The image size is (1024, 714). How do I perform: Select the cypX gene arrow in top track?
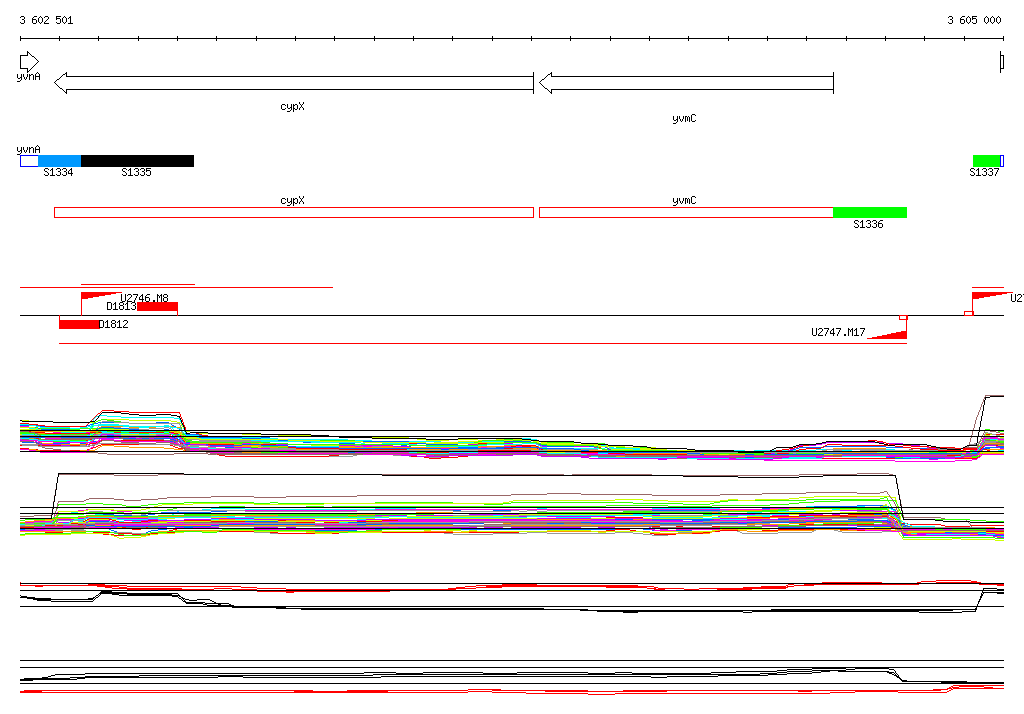click(294, 83)
